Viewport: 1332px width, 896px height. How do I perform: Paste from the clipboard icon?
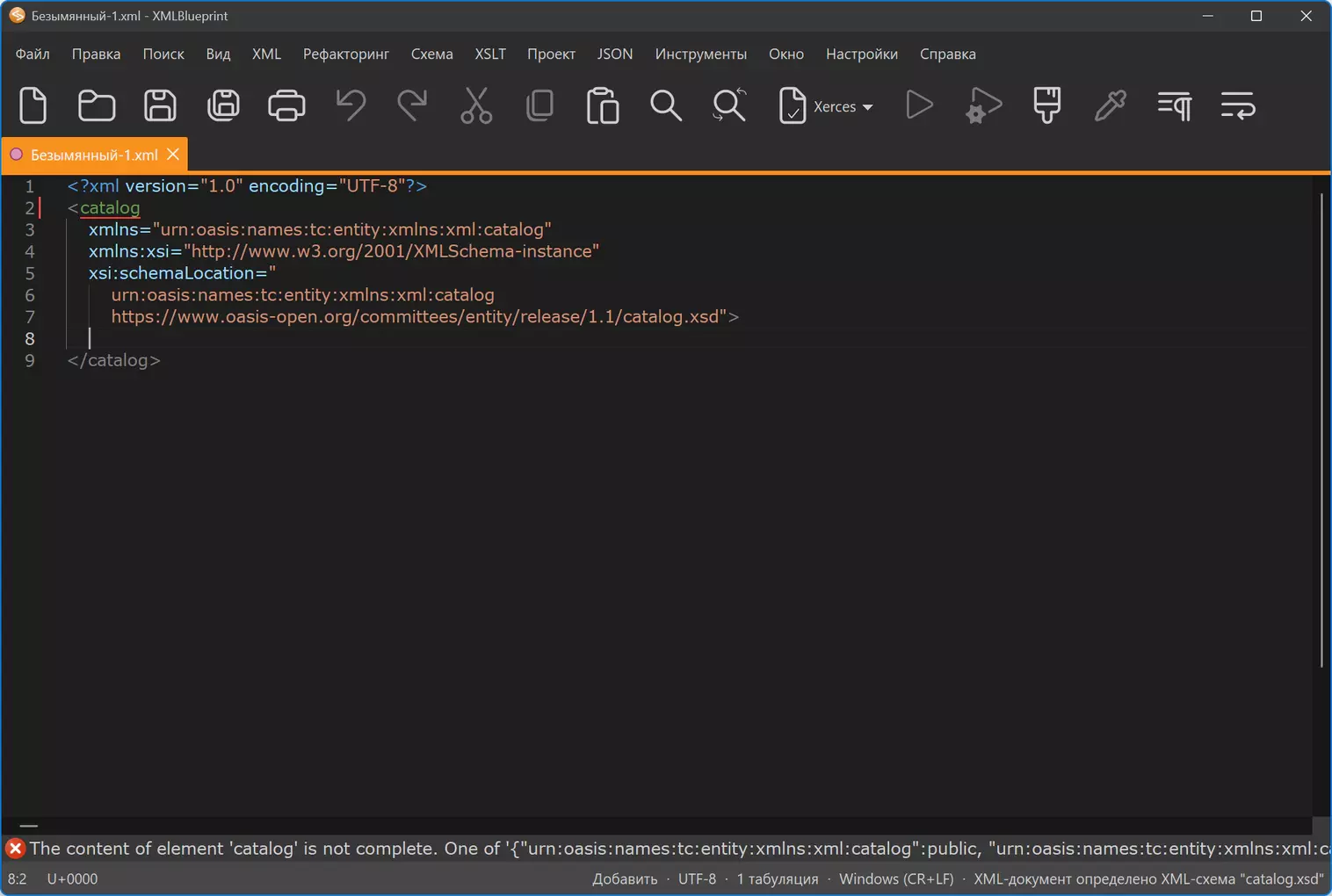pos(603,106)
